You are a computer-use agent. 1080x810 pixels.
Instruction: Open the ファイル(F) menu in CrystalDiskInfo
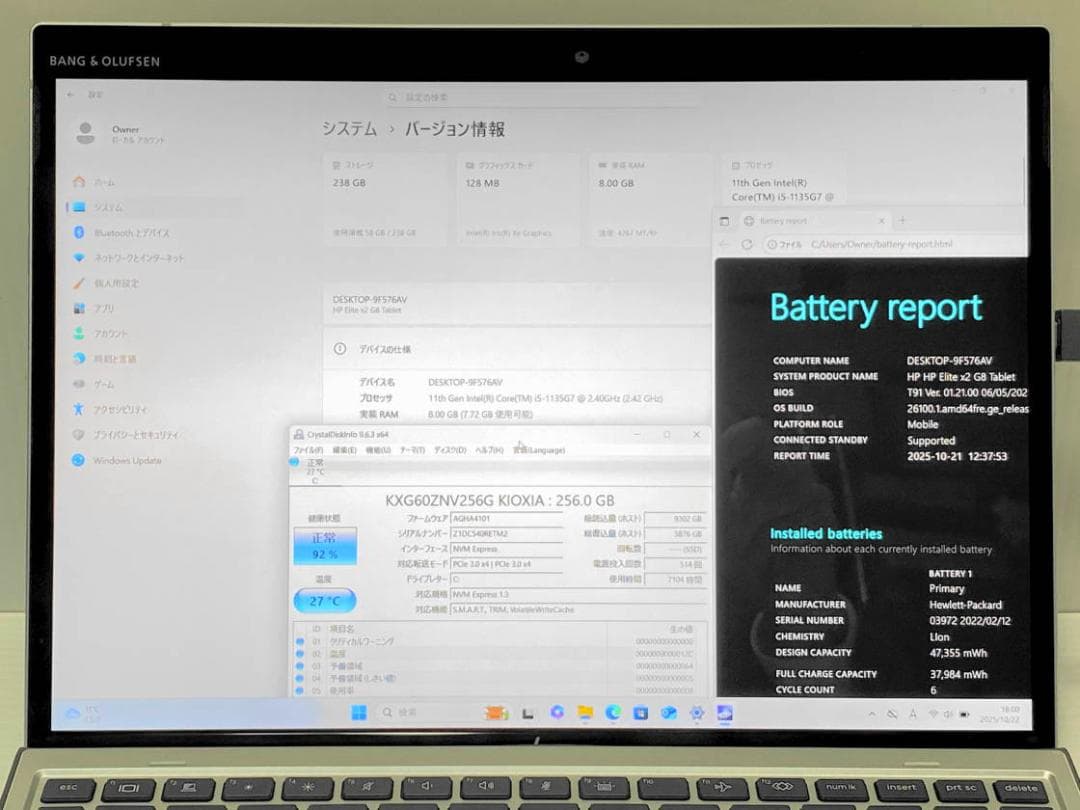pos(306,449)
